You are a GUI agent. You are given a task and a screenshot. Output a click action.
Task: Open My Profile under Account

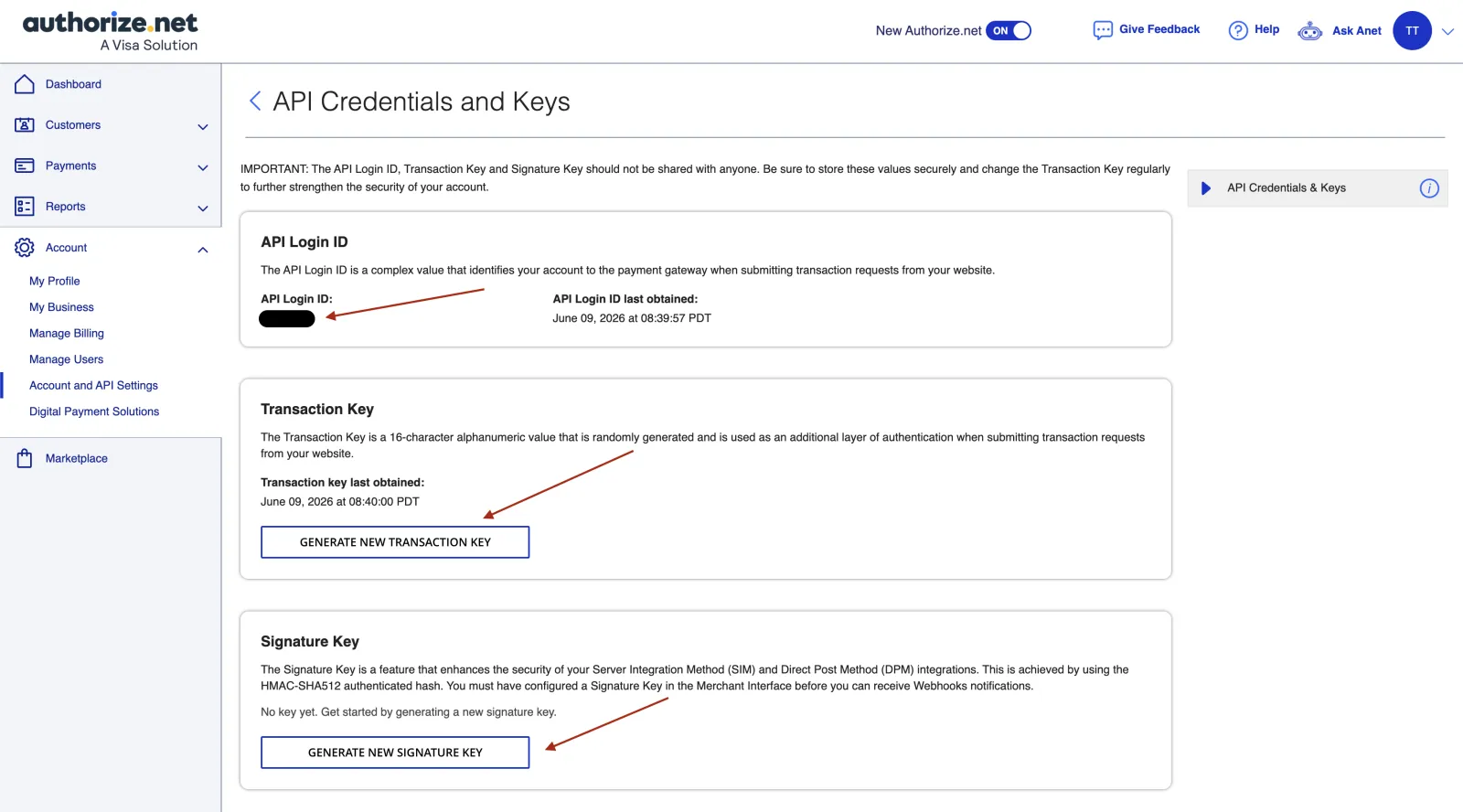[54, 281]
